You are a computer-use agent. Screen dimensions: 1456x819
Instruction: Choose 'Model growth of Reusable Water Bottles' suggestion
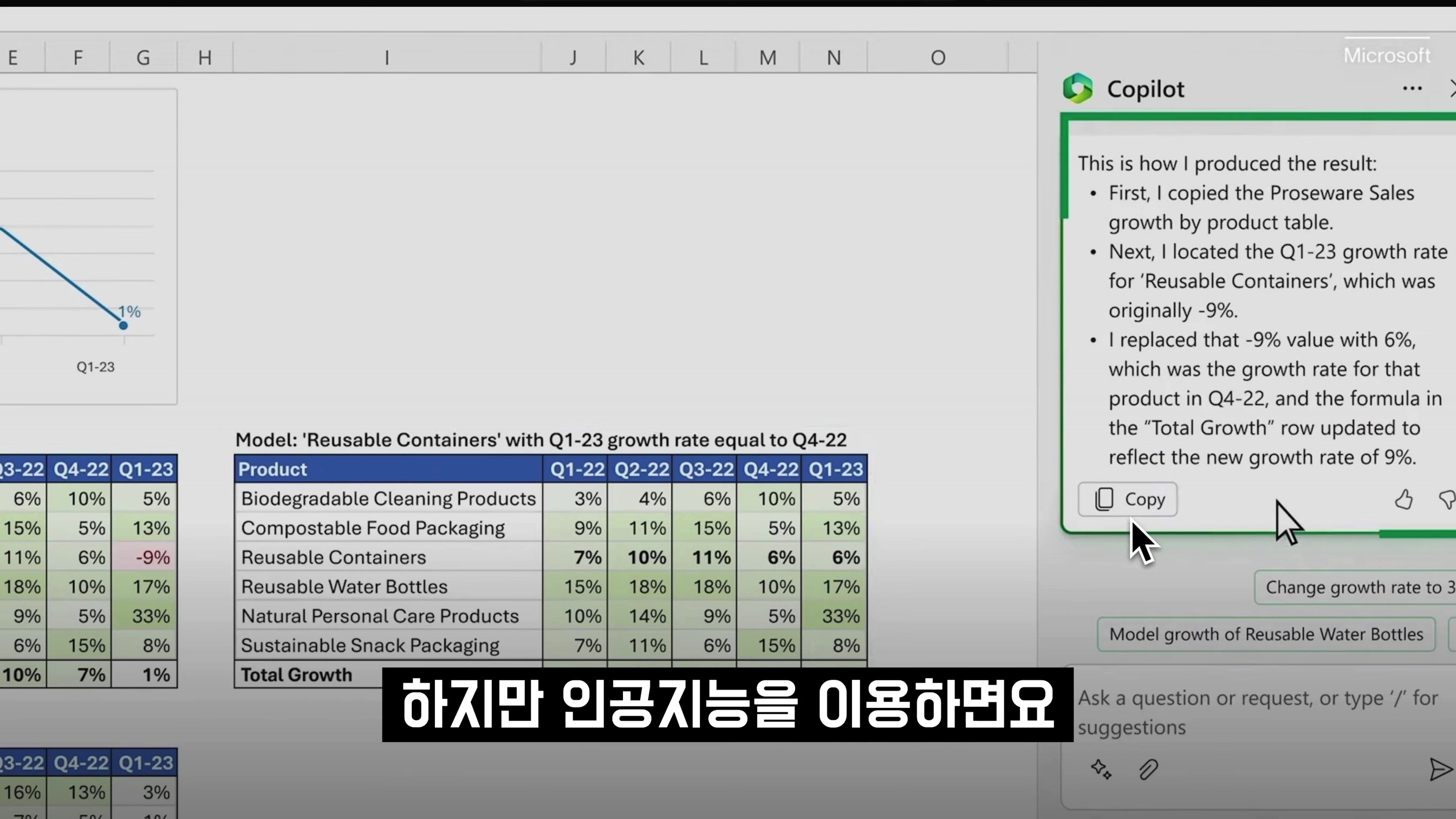tap(1266, 634)
